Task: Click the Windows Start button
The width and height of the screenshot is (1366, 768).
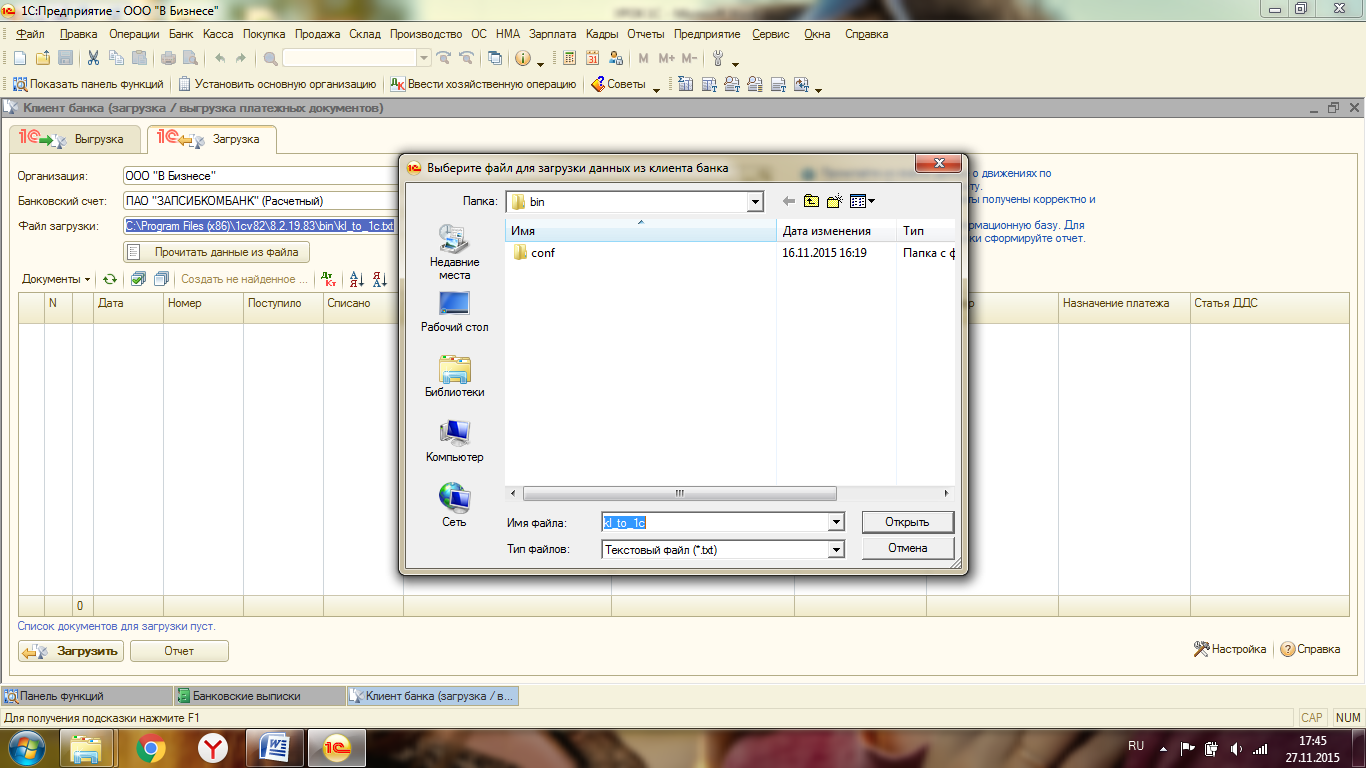Action: pyautogui.click(x=28, y=748)
